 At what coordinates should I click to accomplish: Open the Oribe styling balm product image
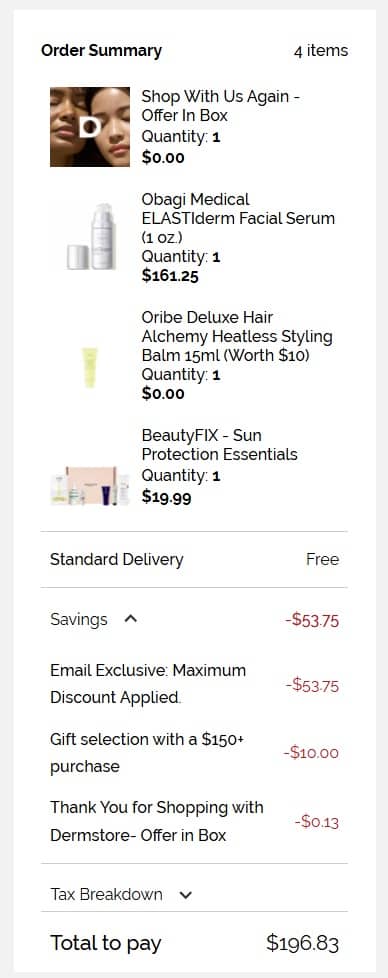point(90,367)
